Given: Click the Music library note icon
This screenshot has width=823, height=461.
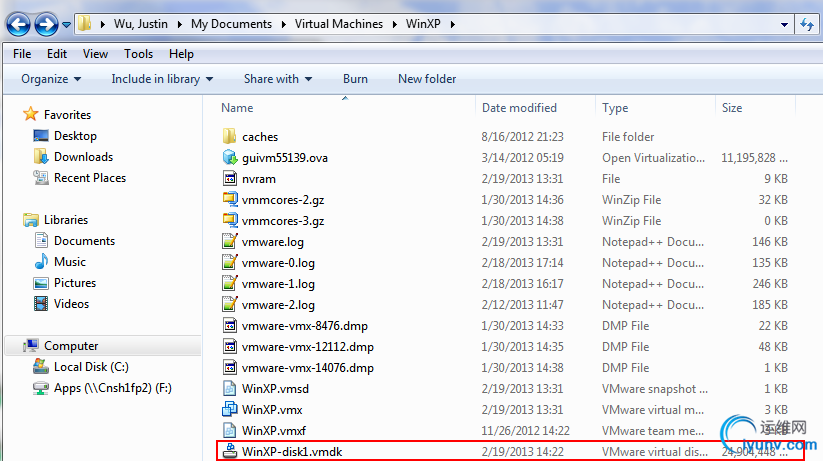Looking at the screenshot, I should pos(41,261).
